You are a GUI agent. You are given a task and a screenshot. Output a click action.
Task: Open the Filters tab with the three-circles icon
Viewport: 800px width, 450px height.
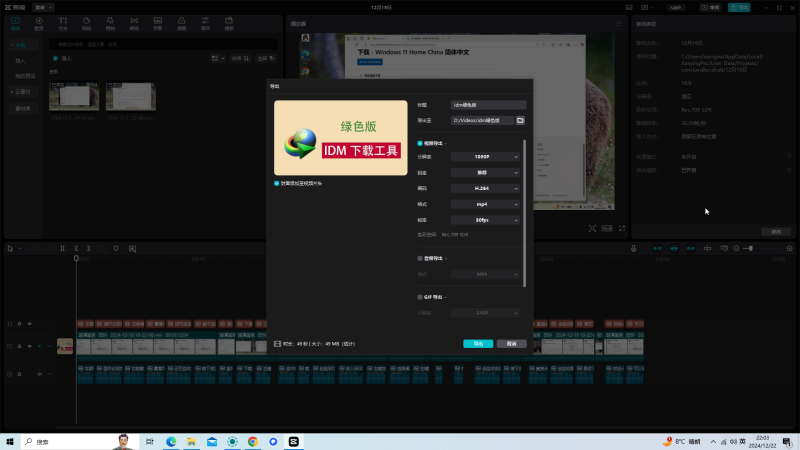pyautogui.click(x=181, y=23)
